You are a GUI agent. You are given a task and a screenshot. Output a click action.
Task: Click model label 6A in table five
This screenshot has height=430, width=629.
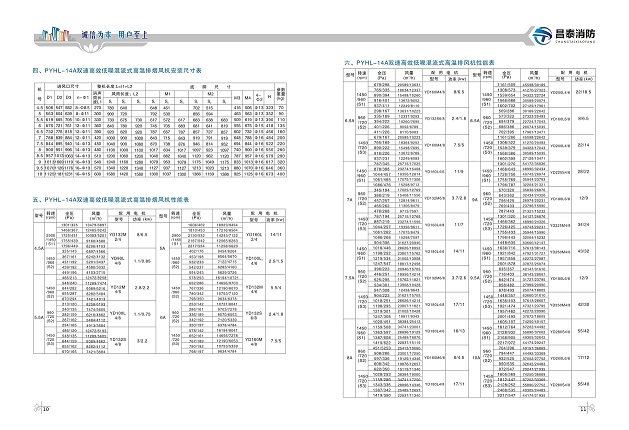[x=162, y=317]
